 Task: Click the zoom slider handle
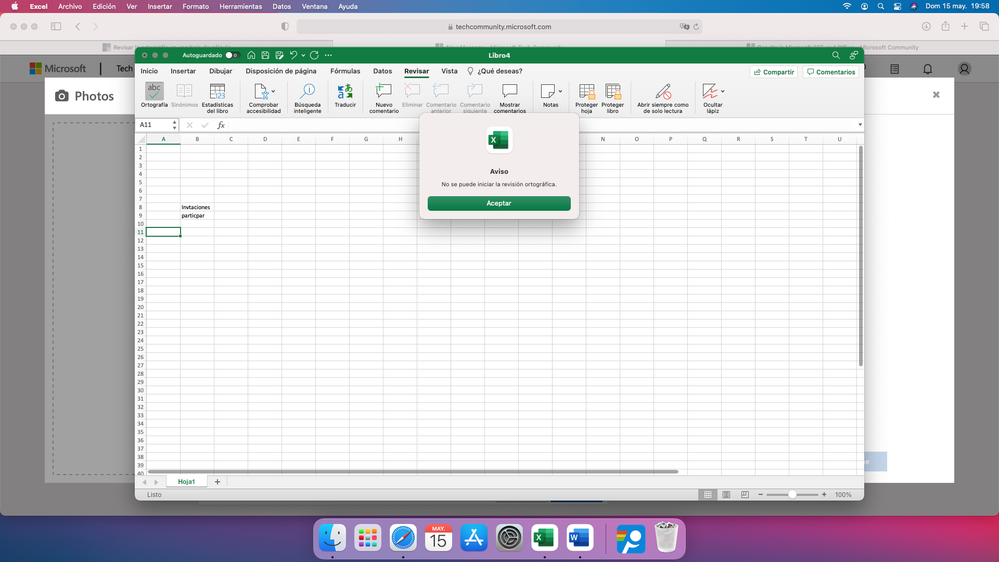point(792,494)
